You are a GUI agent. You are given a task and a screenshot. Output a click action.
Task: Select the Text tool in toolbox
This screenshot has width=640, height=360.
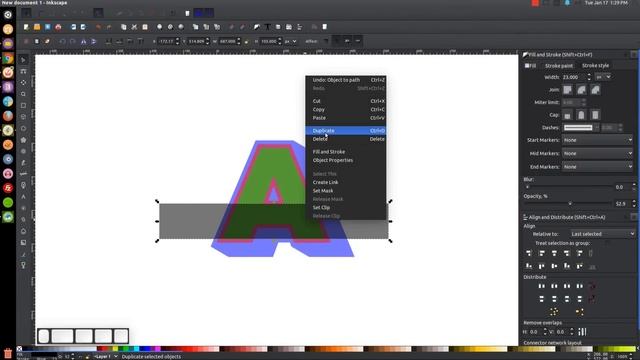(23, 197)
